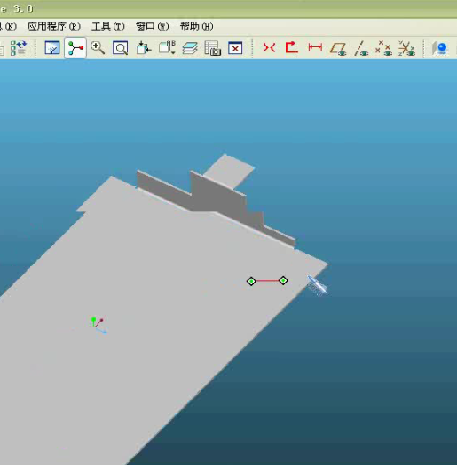
Task: Click the repaint screen icon
Action: [x=52, y=48]
